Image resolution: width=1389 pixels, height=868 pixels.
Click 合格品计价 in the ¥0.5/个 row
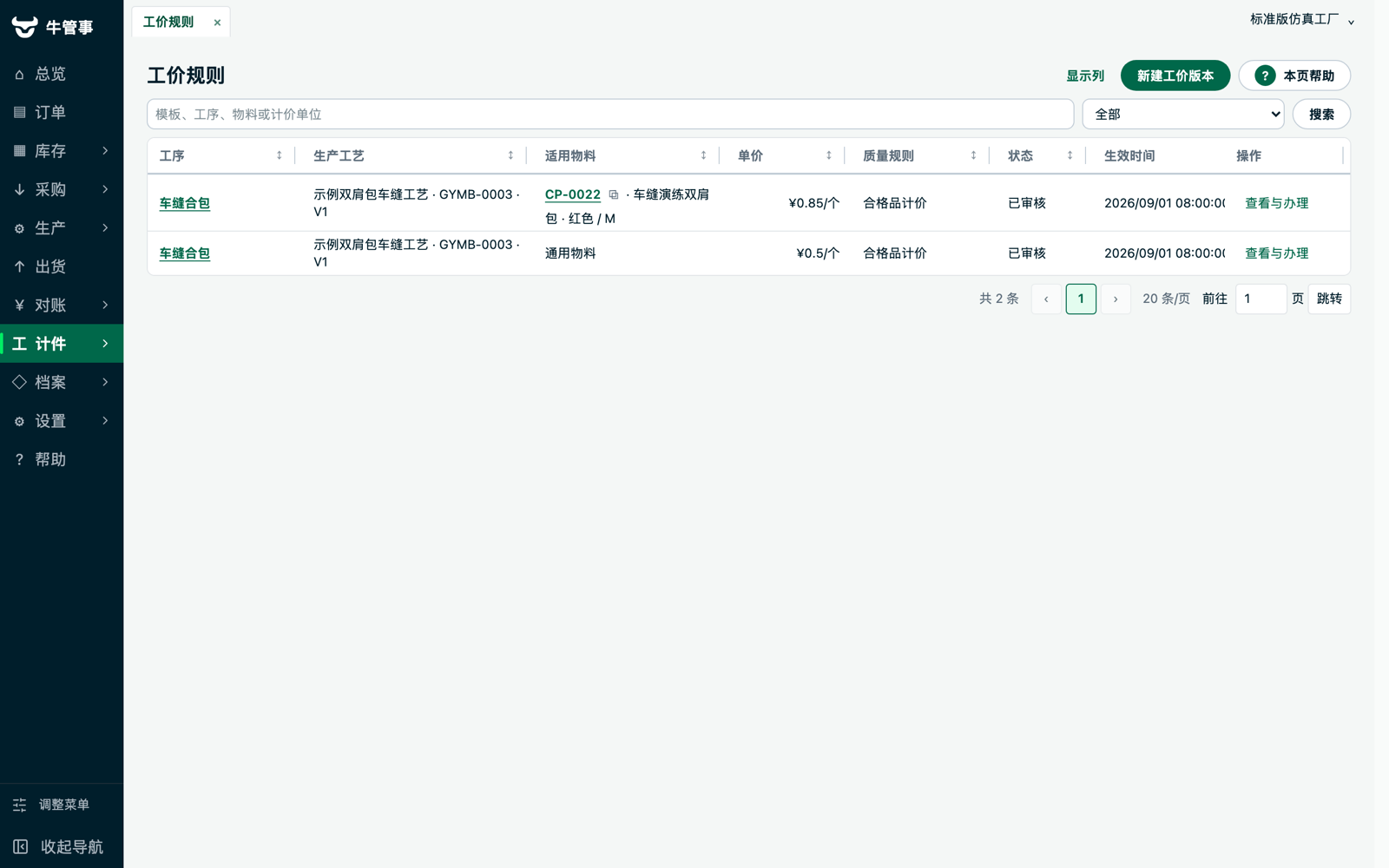tap(894, 253)
